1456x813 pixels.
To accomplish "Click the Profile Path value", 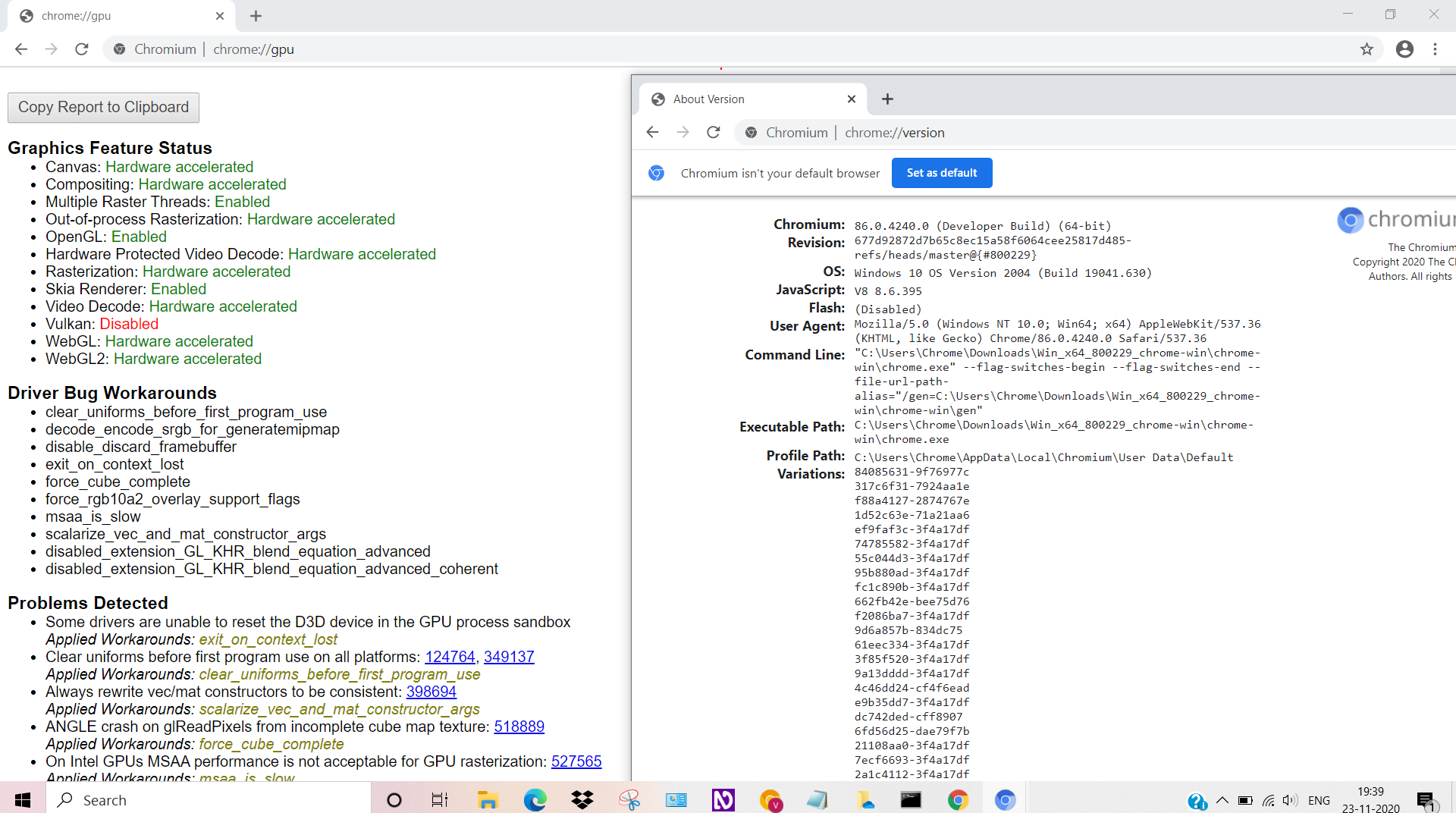I will tap(1043, 457).
